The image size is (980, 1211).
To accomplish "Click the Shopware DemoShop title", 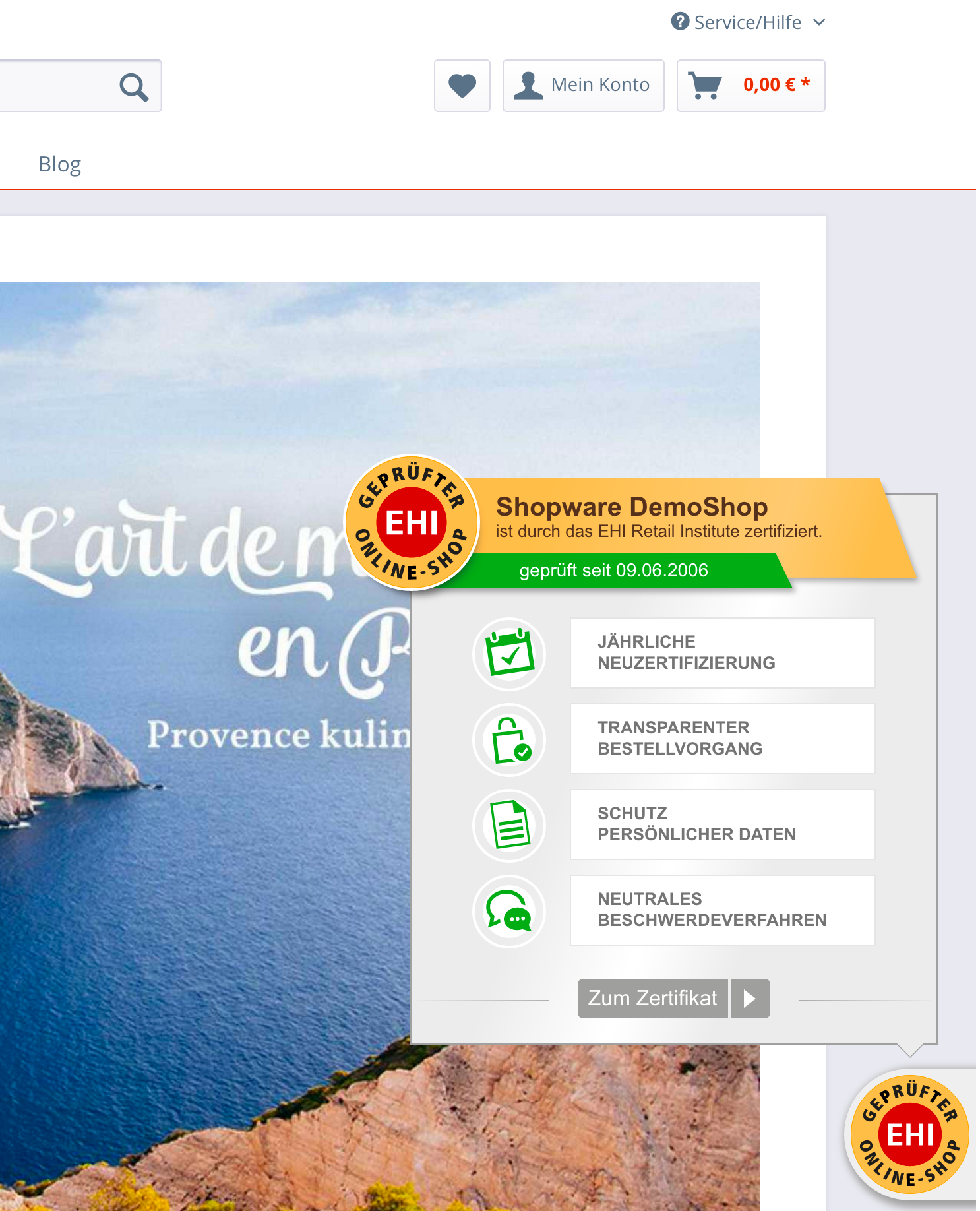I will [632, 507].
